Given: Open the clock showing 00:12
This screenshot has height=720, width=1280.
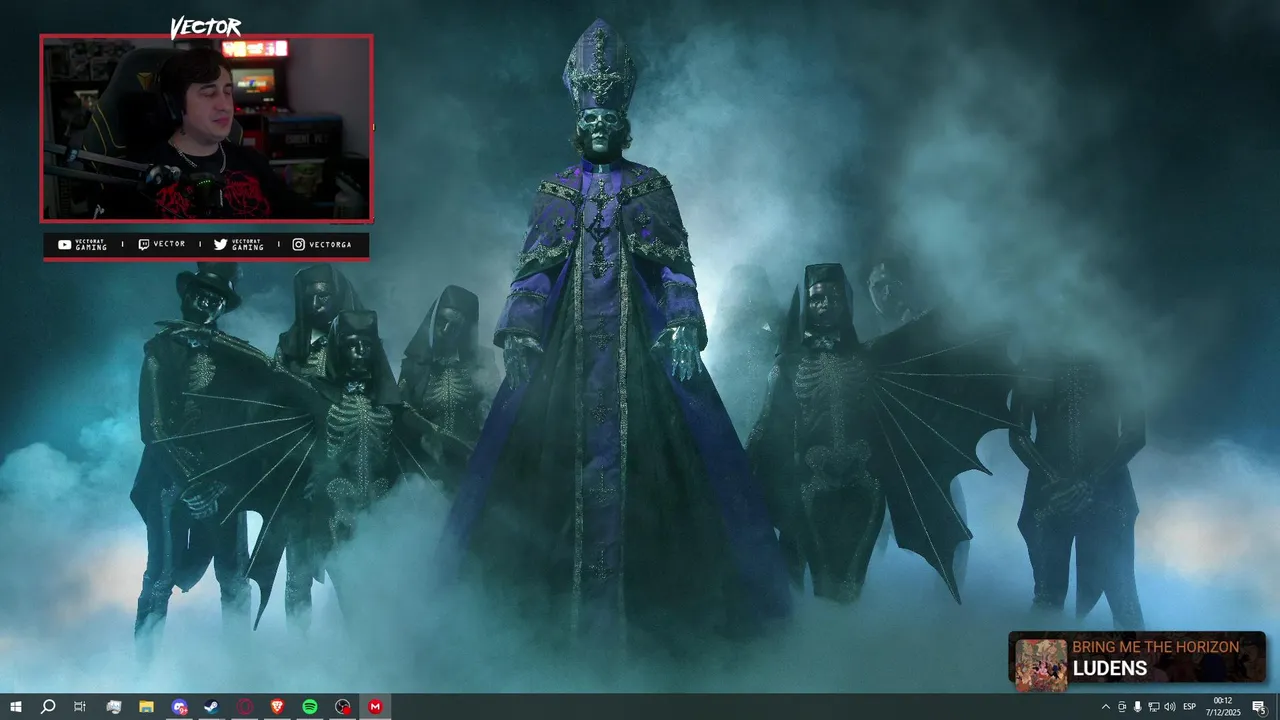Looking at the screenshot, I should (x=1222, y=707).
